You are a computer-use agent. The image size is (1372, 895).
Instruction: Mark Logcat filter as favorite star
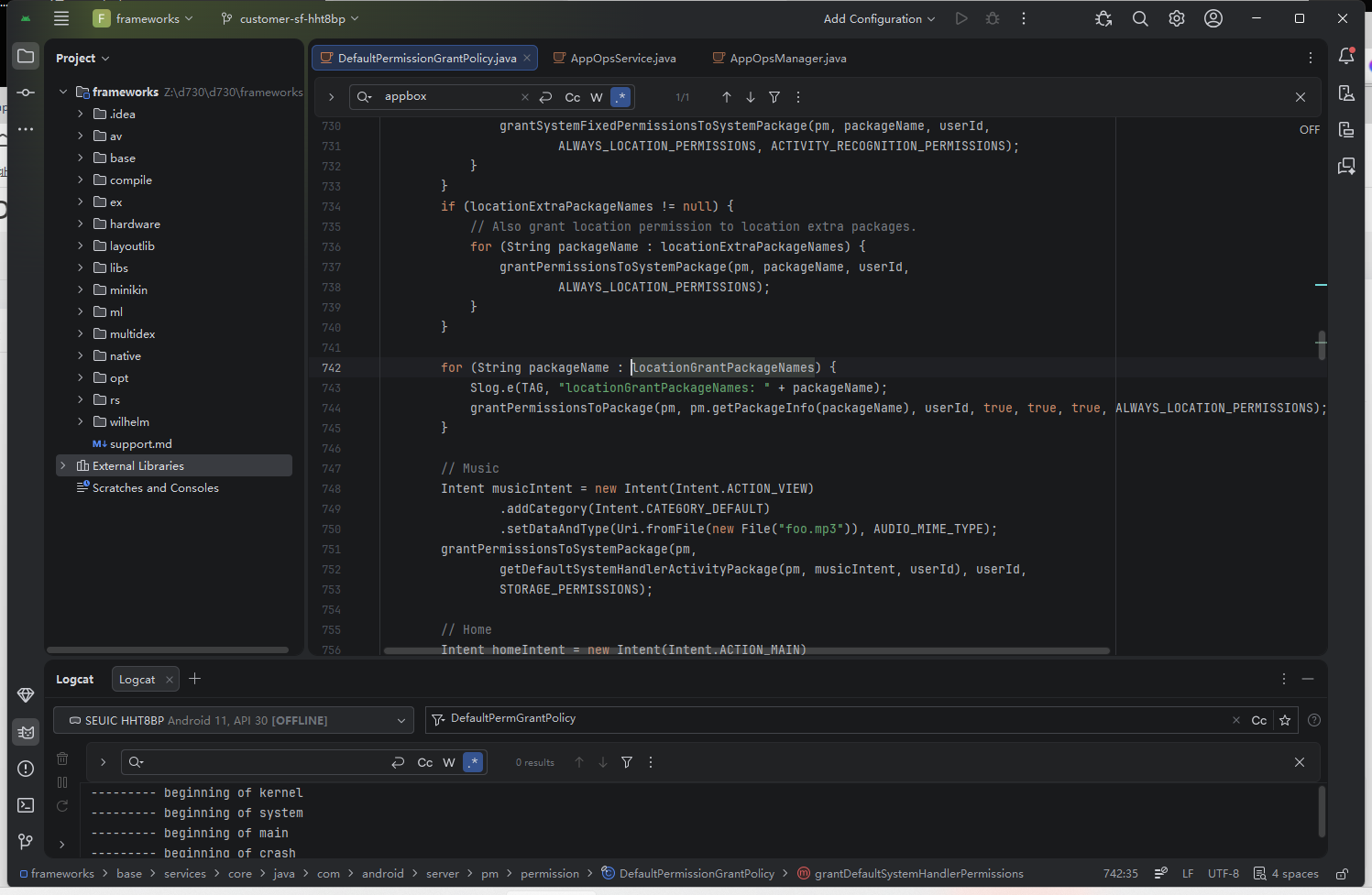[1285, 720]
